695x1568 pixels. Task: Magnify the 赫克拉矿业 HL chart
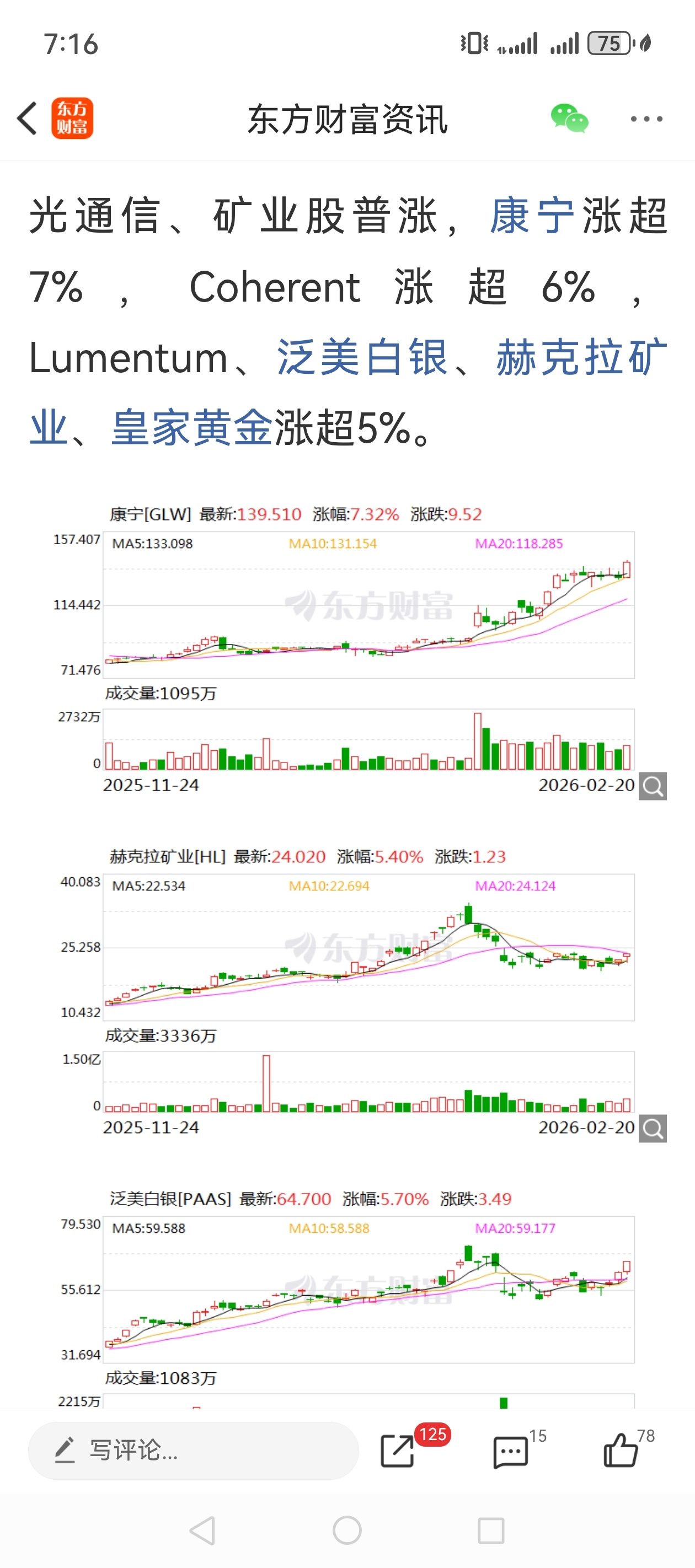coord(653,1128)
